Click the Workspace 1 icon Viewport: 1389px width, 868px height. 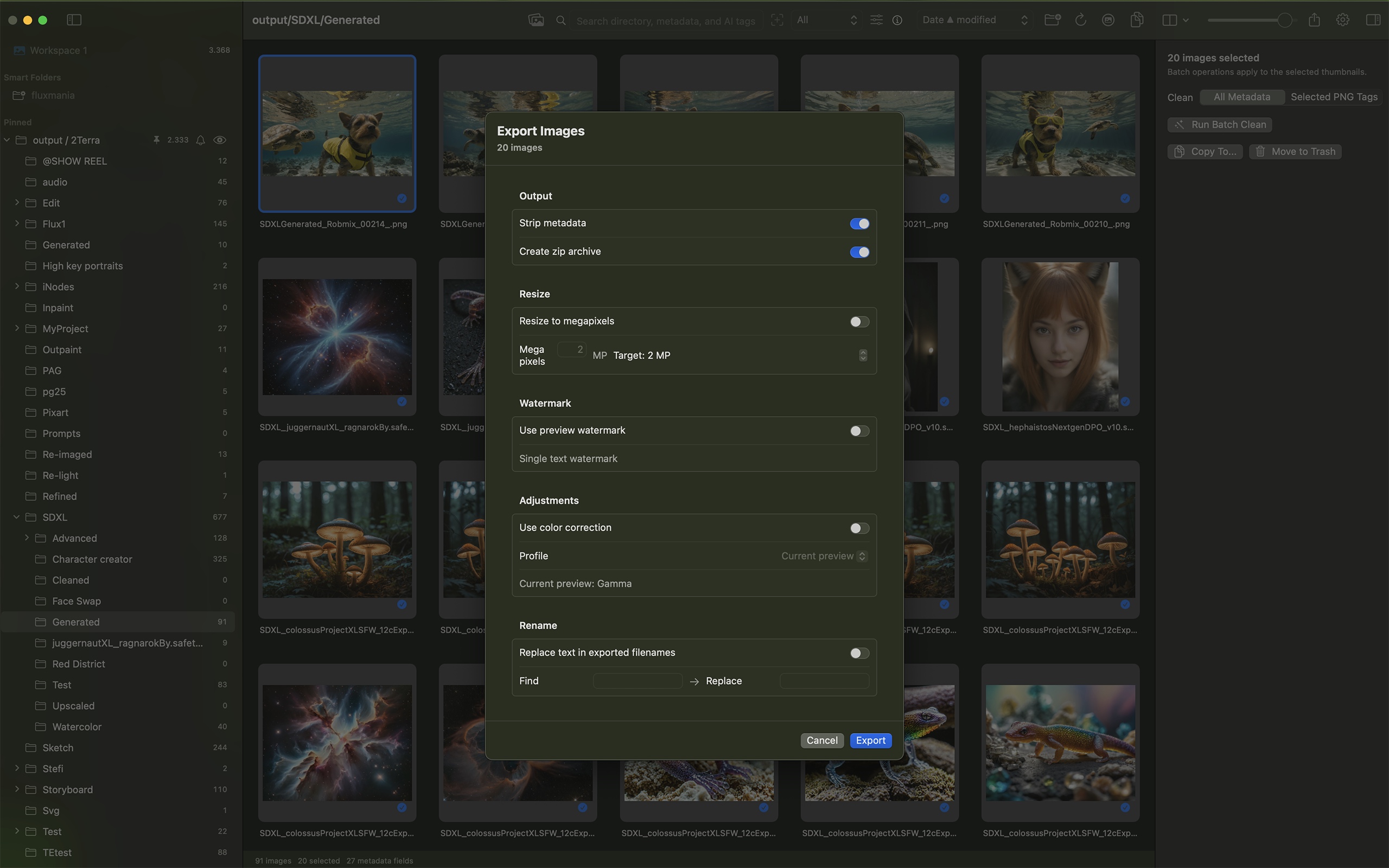click(x=19, y=50)
